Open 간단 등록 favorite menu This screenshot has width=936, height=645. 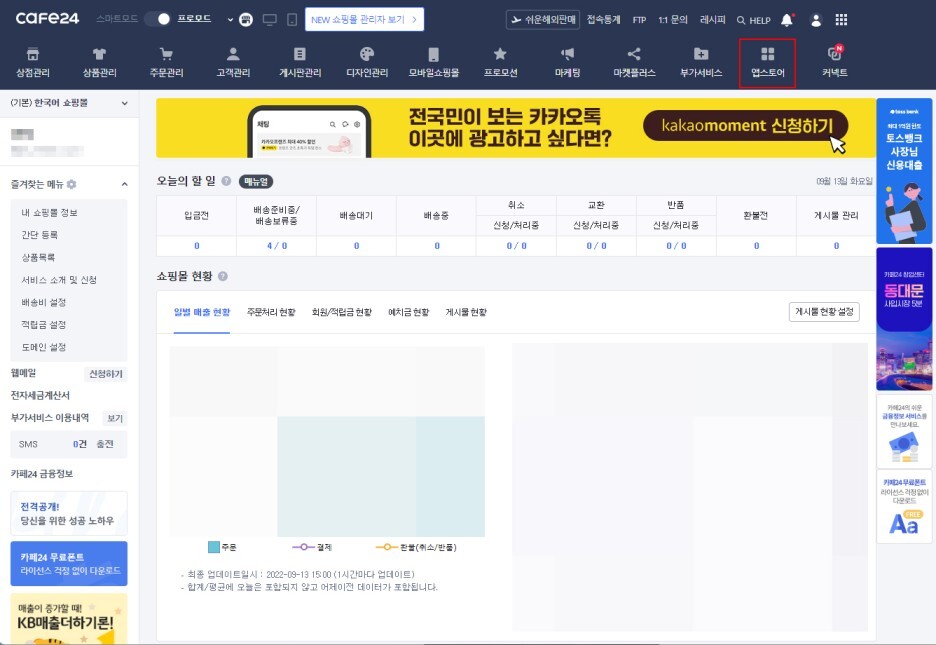[x=39, y=234]
